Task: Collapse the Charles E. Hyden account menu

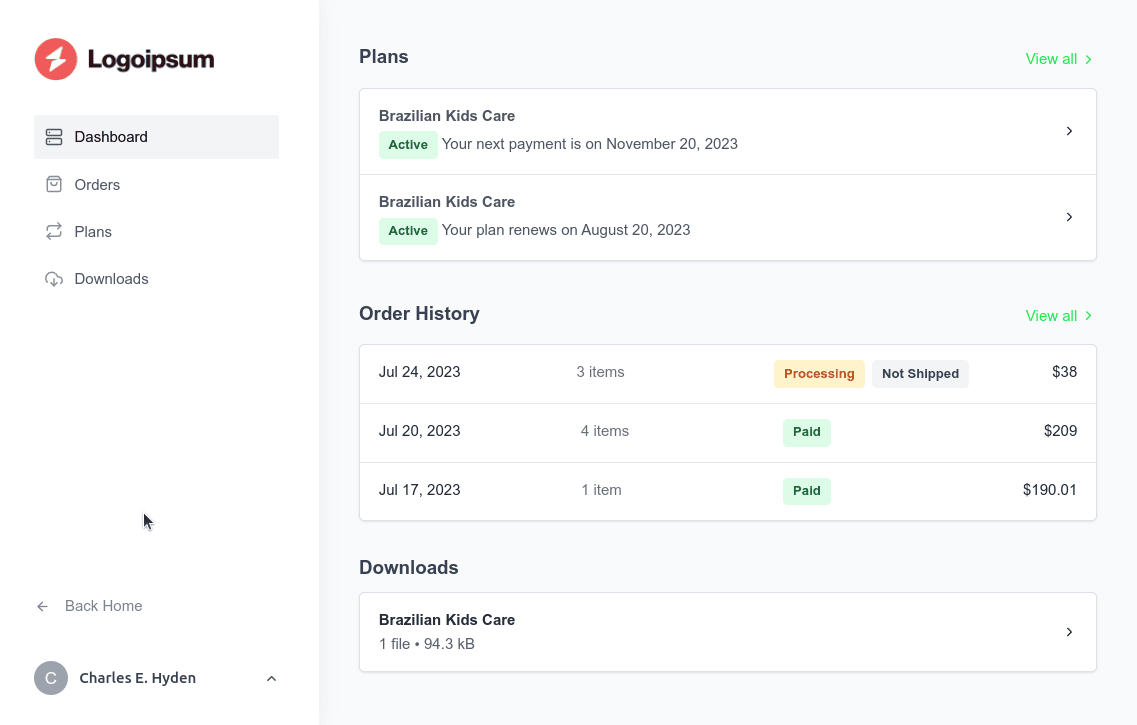Action: pos(271,678)
